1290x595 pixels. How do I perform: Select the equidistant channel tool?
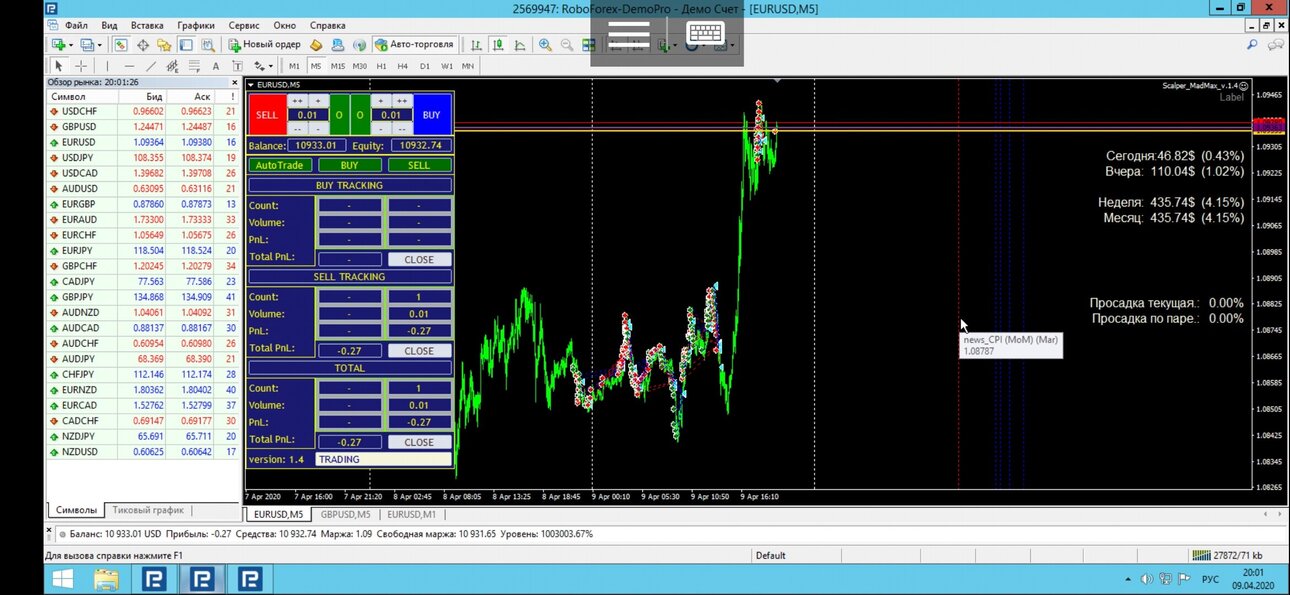[172, 66]
